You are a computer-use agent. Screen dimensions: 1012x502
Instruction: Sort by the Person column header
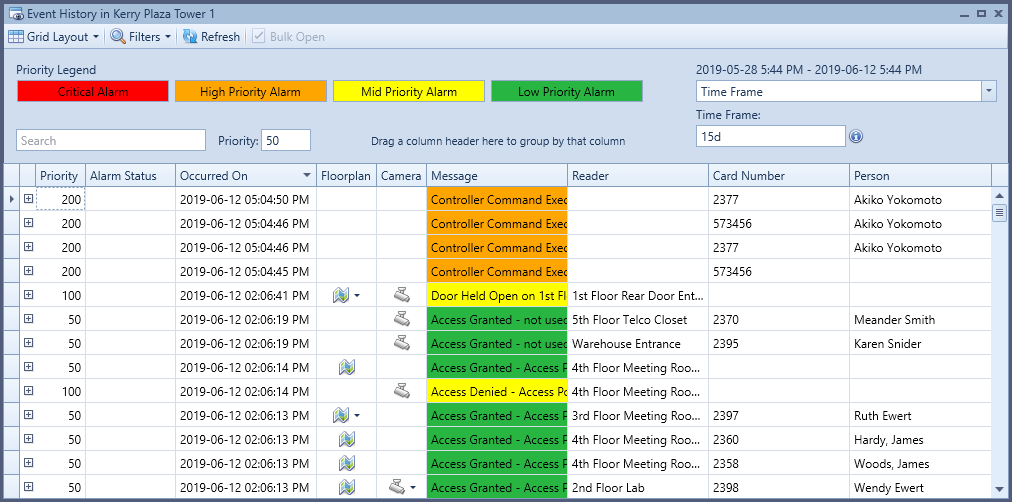[920, 176]
